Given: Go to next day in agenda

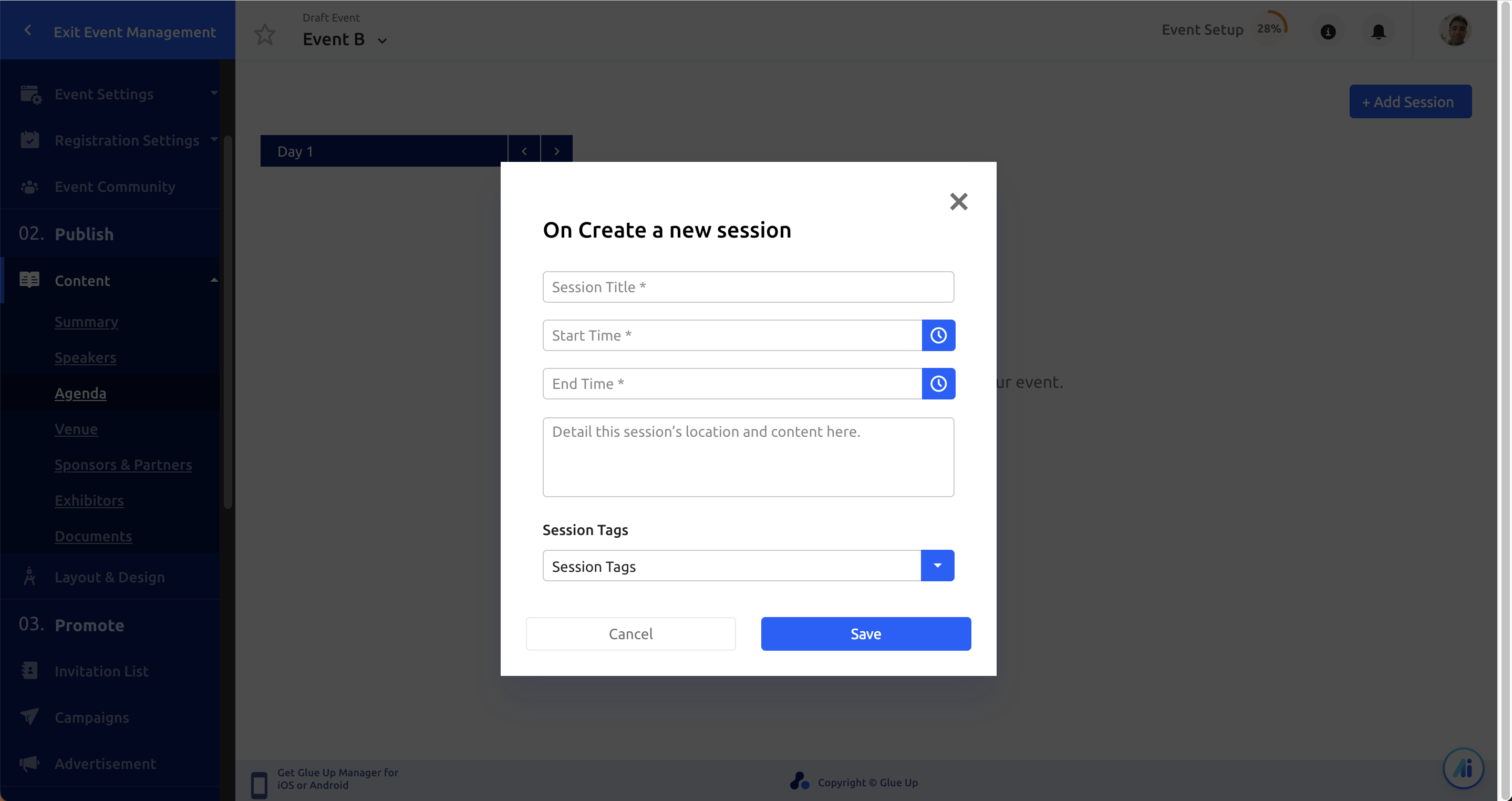Looking at the screenshot, I should tap(556, 151).
